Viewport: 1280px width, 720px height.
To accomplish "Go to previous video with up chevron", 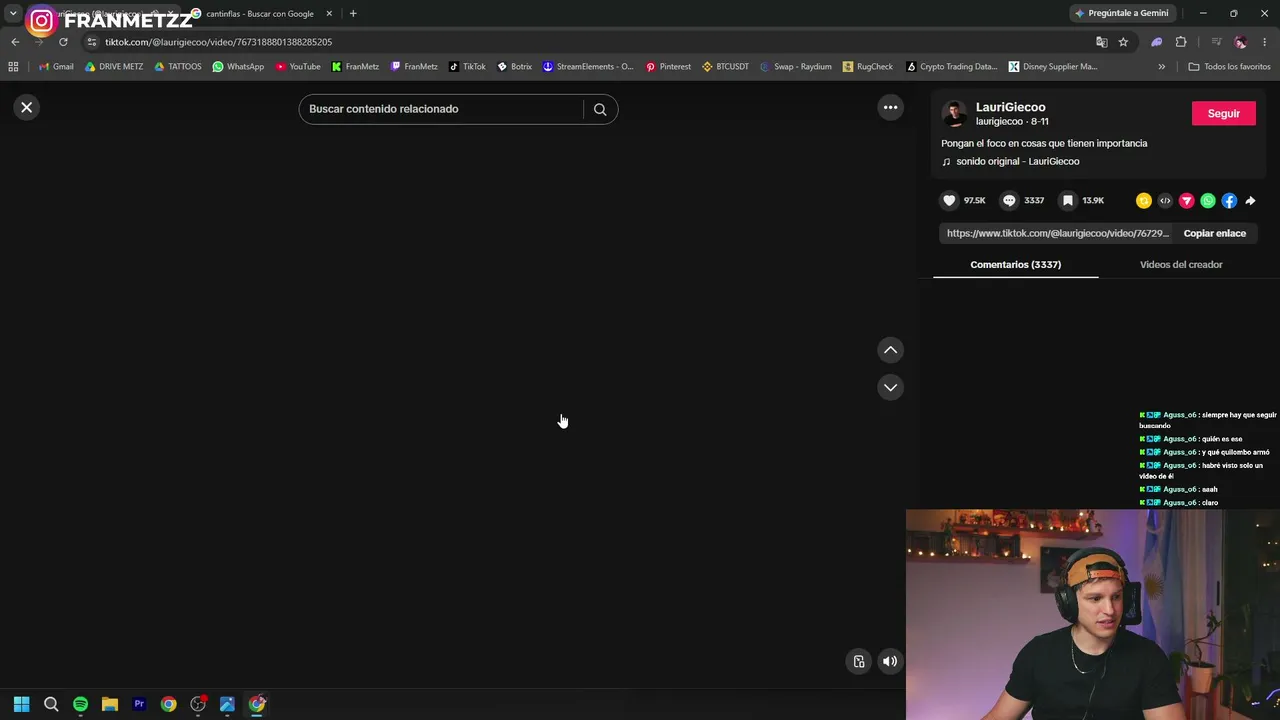I will pyautogui.click(x=890, y=350).
